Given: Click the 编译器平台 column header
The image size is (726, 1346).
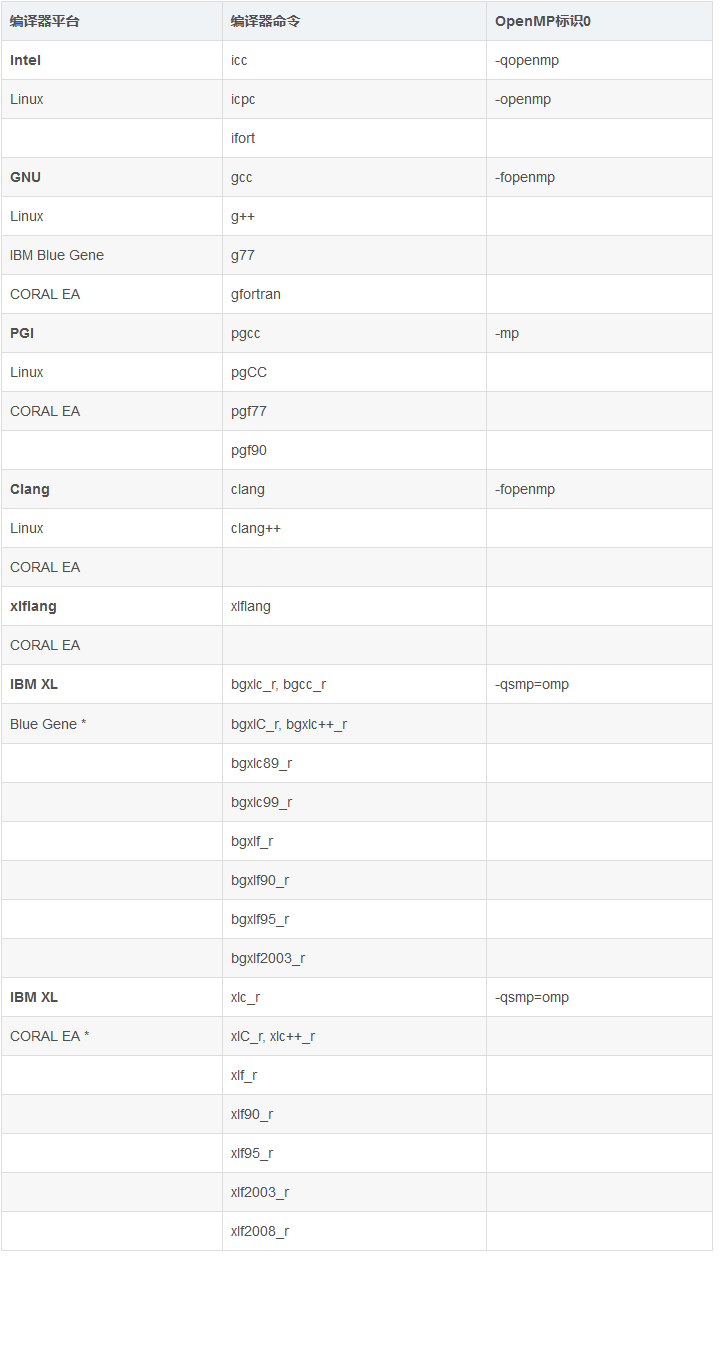Looking at the screenshot, I should point(44,21).
